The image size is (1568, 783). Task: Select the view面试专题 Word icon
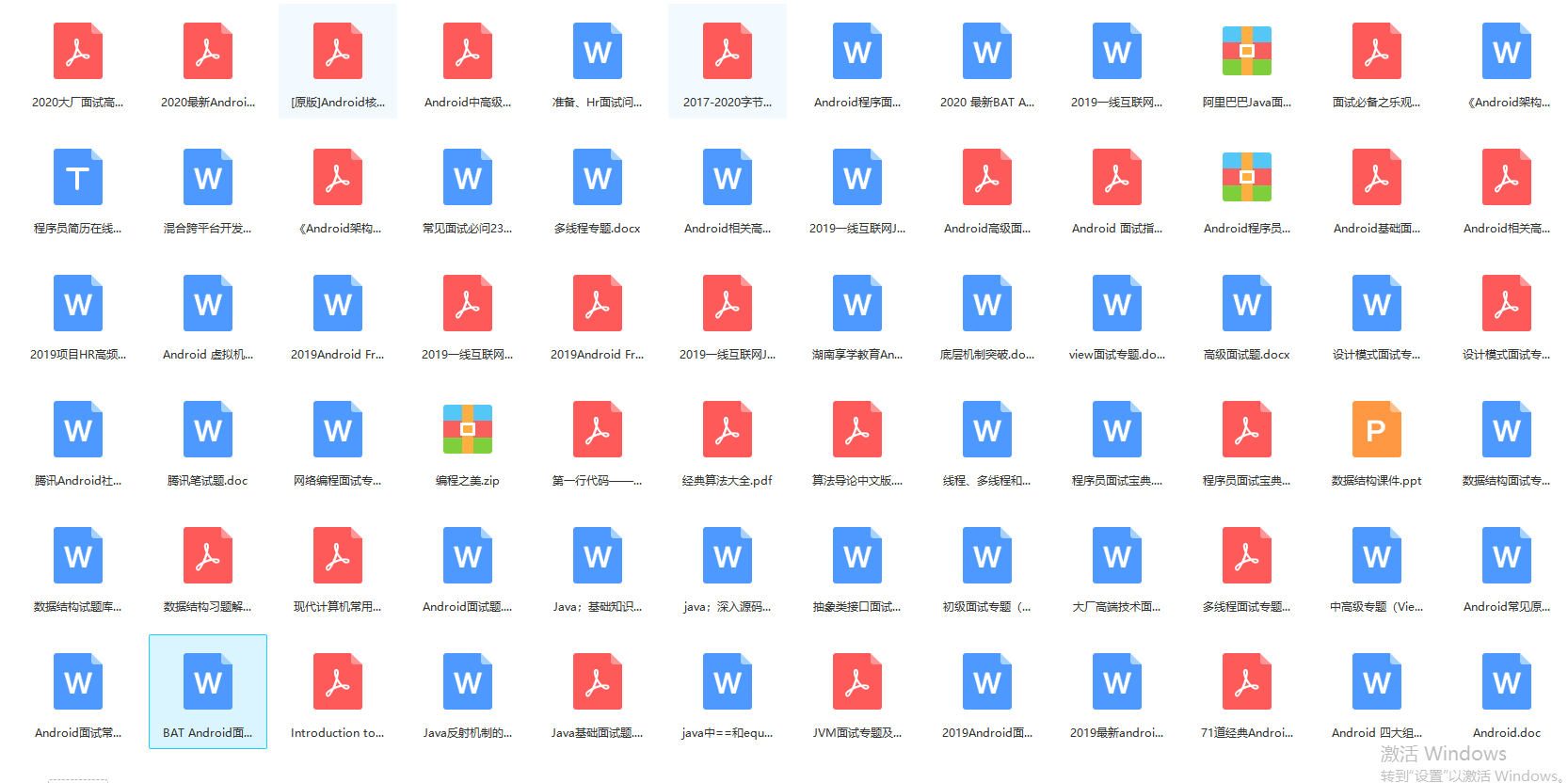1117,303
